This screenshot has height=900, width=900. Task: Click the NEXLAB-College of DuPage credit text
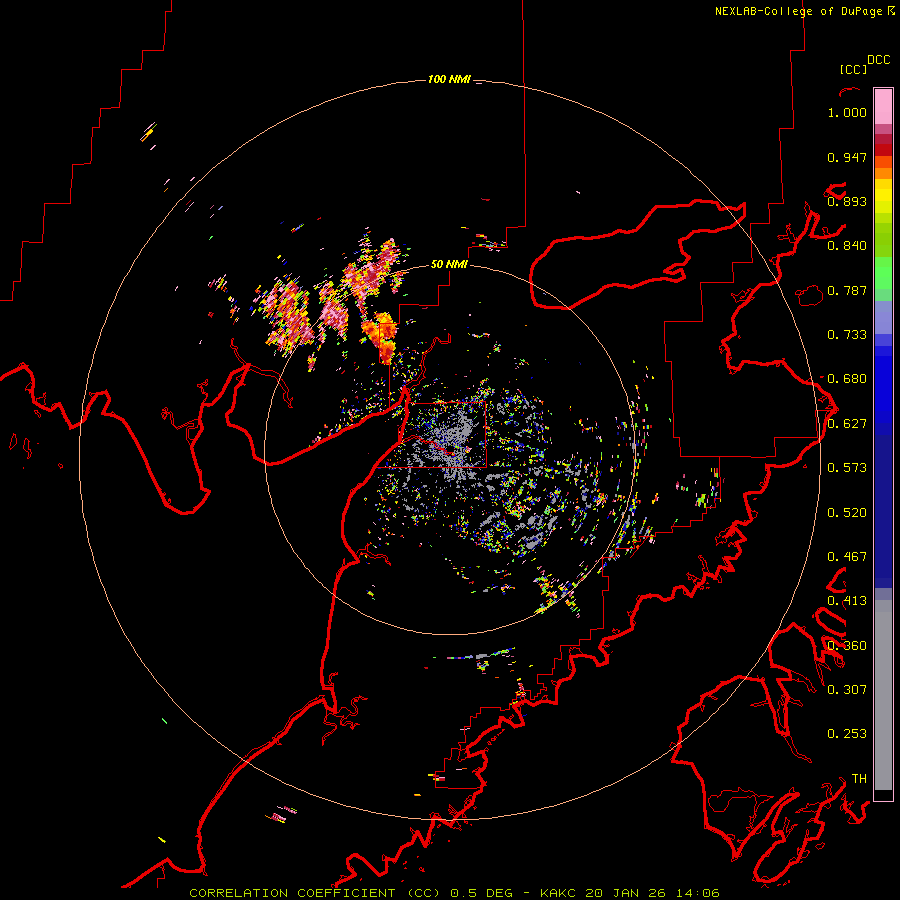point(805,11)
